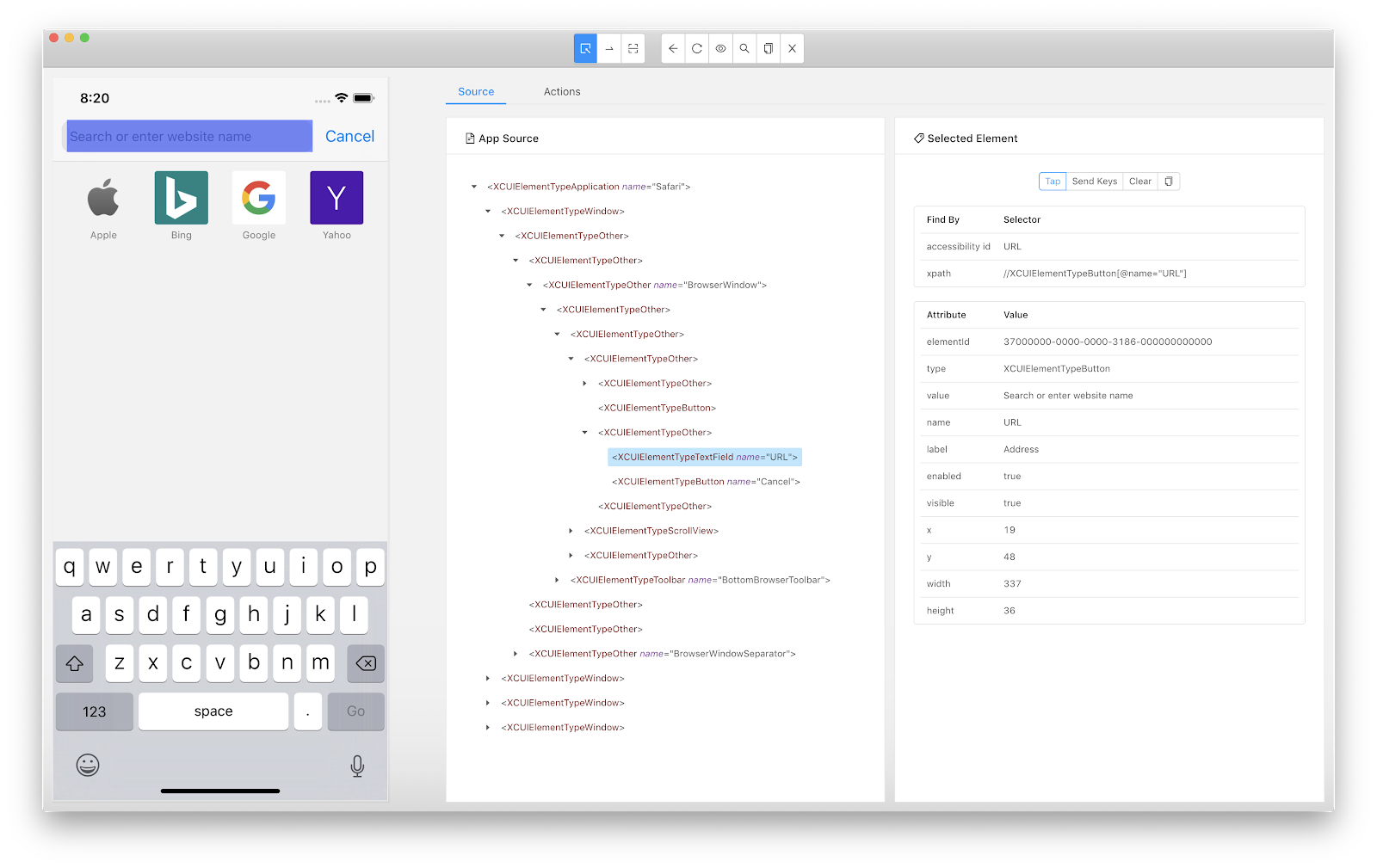Tap the period key on keyboard
This screenshot has width=1377, height=868.
pyautogui.click(x=307, y=711)
